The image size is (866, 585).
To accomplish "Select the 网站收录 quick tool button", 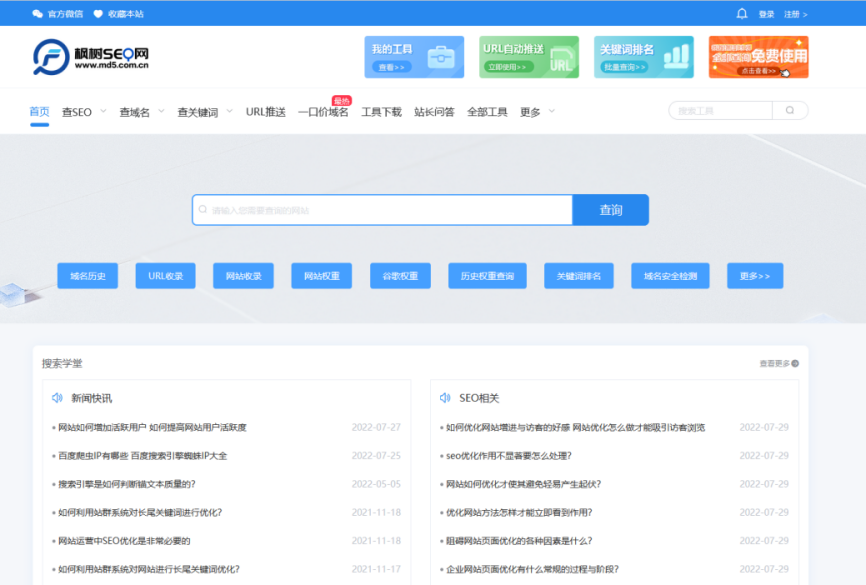I will click(244, 276).
